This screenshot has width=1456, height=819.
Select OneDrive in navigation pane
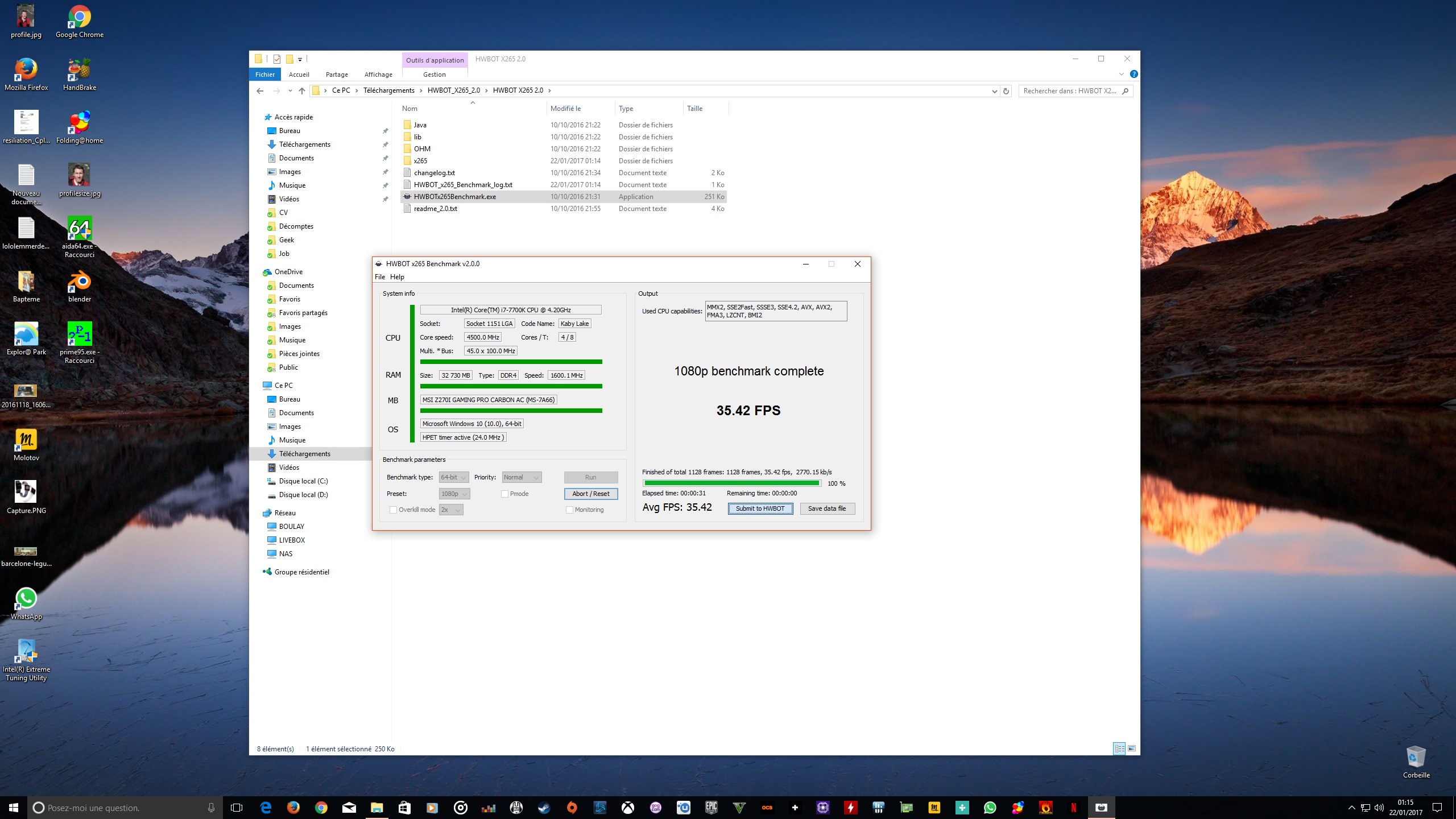point(288,272)
